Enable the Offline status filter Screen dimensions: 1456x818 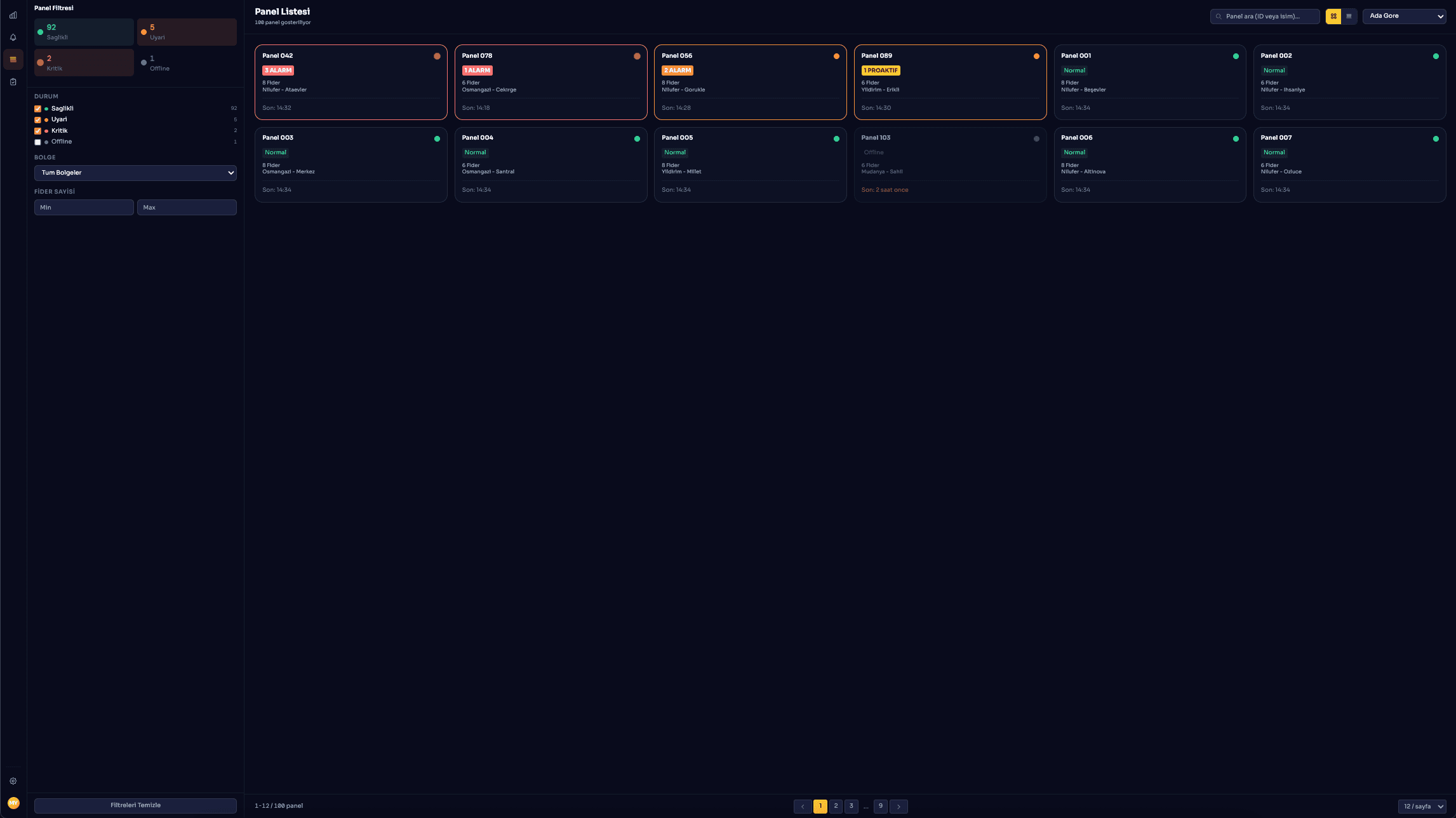point(37,142)
